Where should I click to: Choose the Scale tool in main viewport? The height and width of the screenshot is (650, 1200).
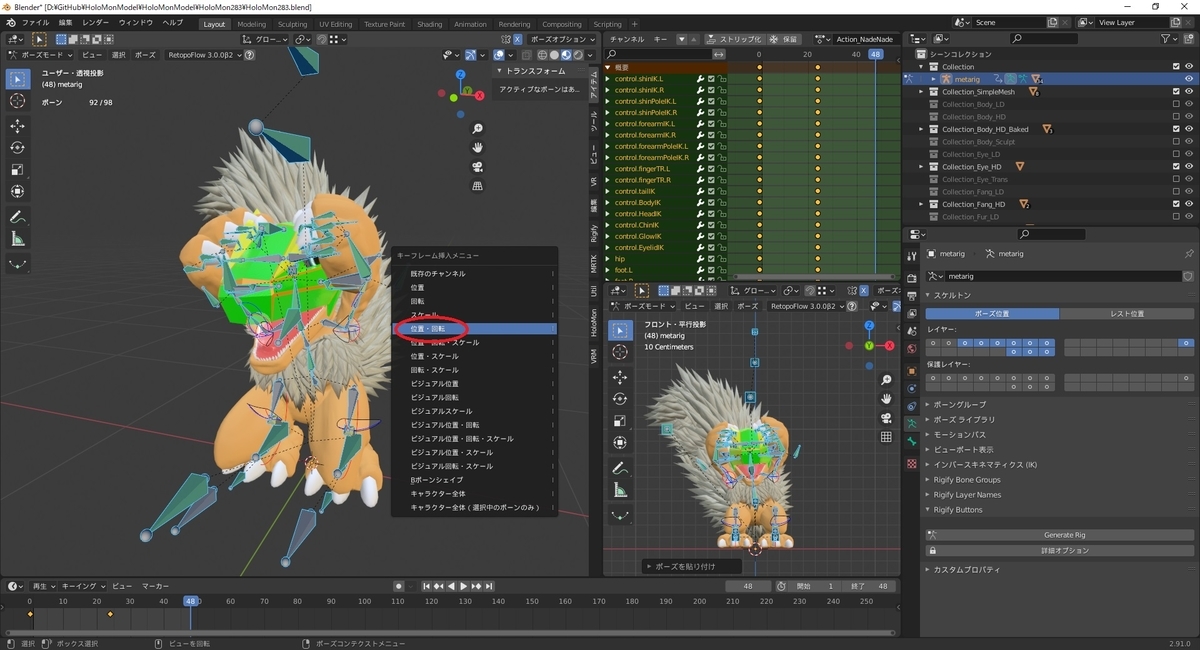18,170
